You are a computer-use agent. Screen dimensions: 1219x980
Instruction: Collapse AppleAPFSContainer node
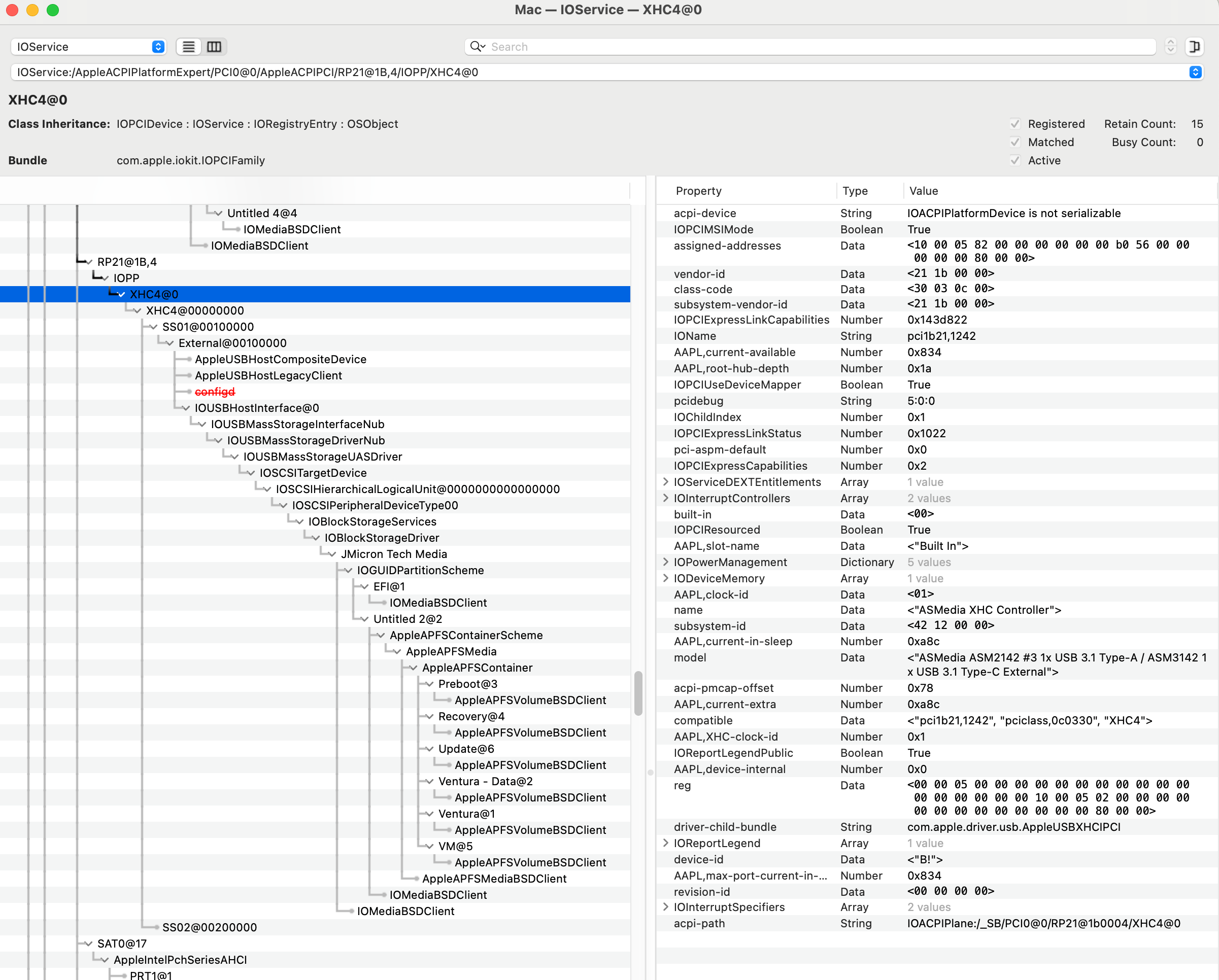(x=413, y=669)
